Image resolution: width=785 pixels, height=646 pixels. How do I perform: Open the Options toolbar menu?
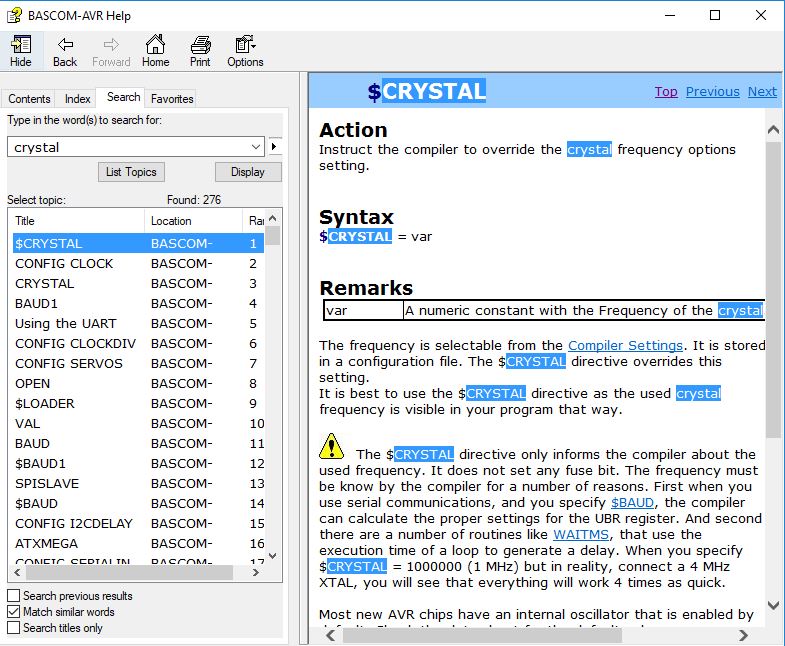245,51
